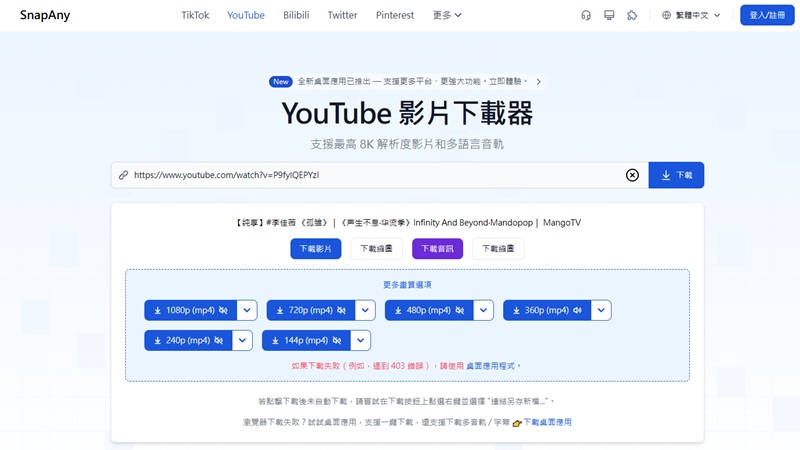Viewport: 800px width, 450px height.
Task: Expand the 480p format dropdown arrow
Action: 484,310
